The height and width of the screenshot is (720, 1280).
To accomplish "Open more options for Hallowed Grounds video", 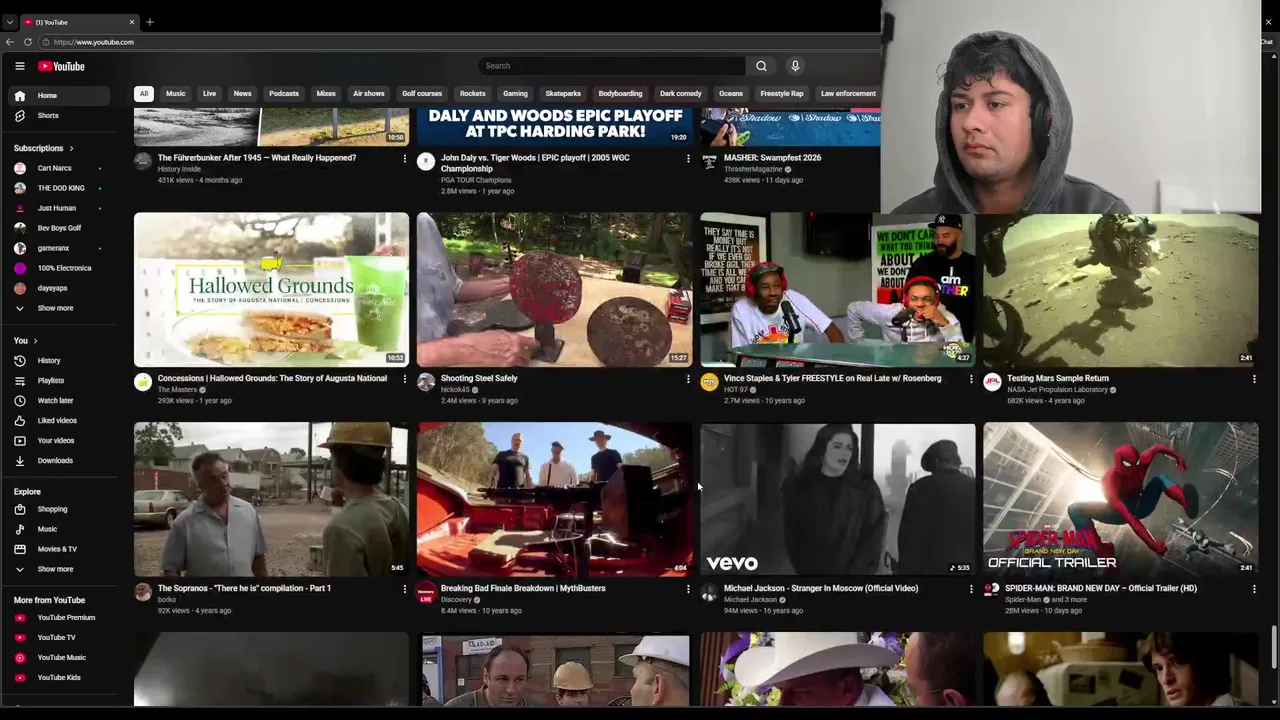I will coord(405,379).
